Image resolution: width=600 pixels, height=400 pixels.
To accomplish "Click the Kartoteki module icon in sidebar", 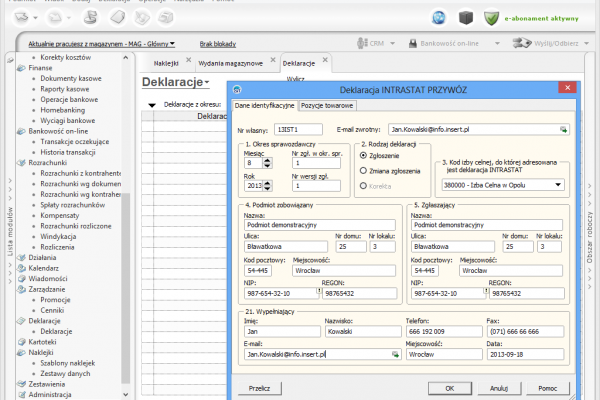I will click(x=22, y=341).
